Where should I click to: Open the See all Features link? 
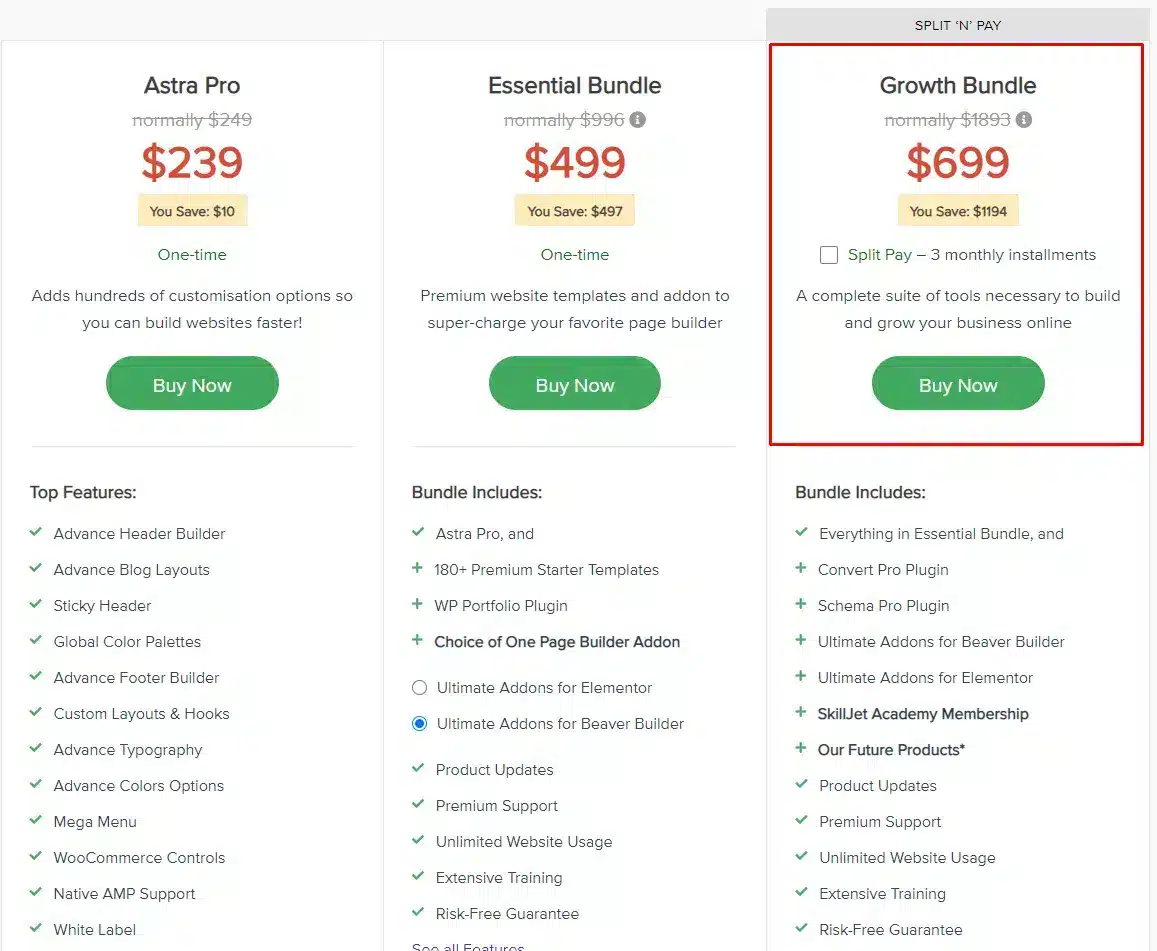coord(468,946)
